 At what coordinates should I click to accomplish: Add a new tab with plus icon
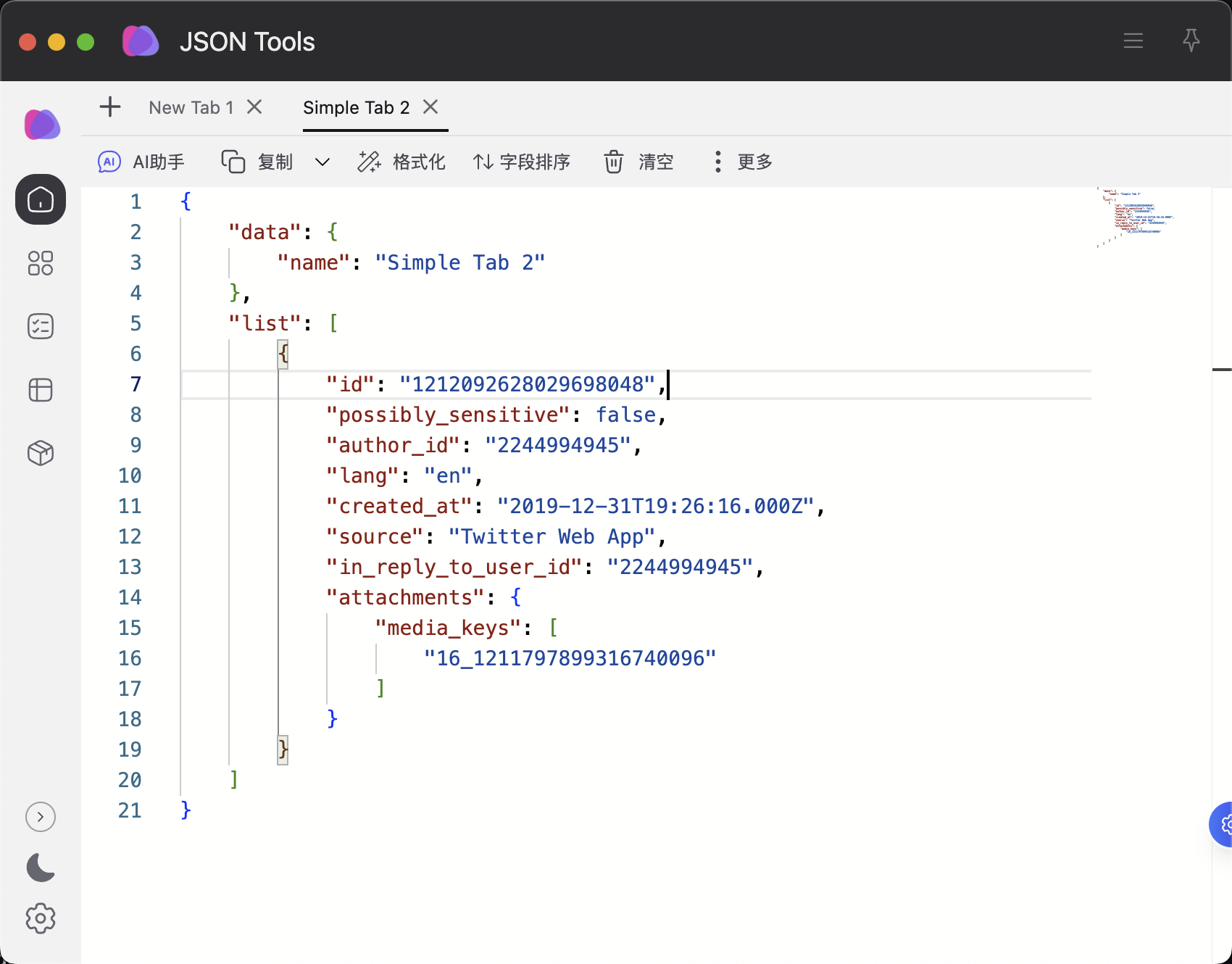[x=110, y=107]
